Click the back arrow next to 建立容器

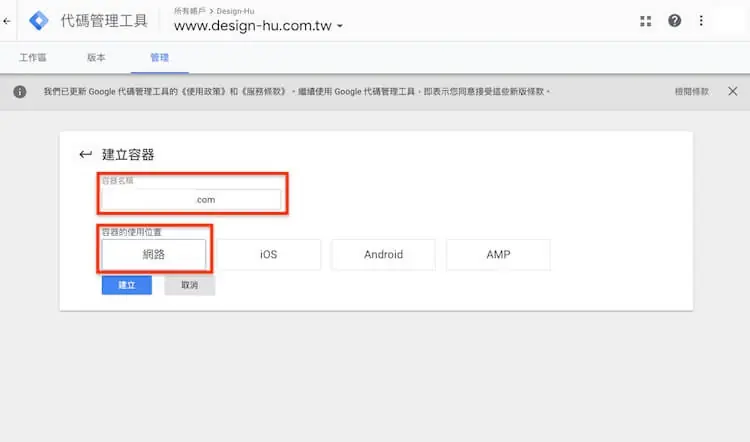86,154
